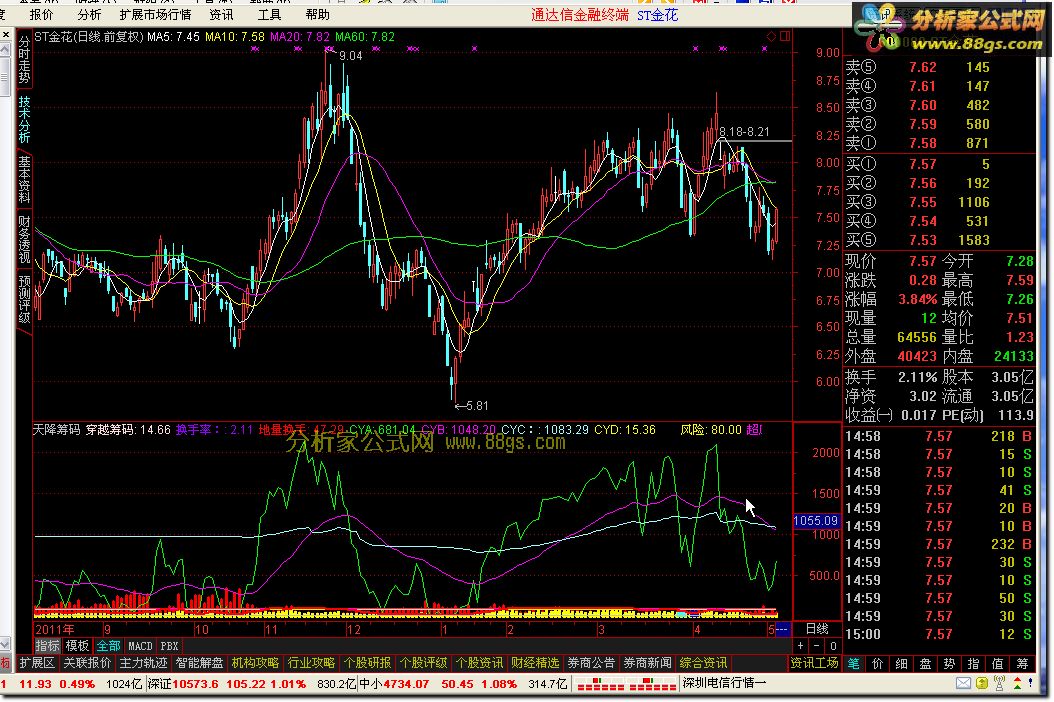This screenshot has width=1054, height=702.
Task: Select the 势 trend tab
Action: tap(949, 664)
